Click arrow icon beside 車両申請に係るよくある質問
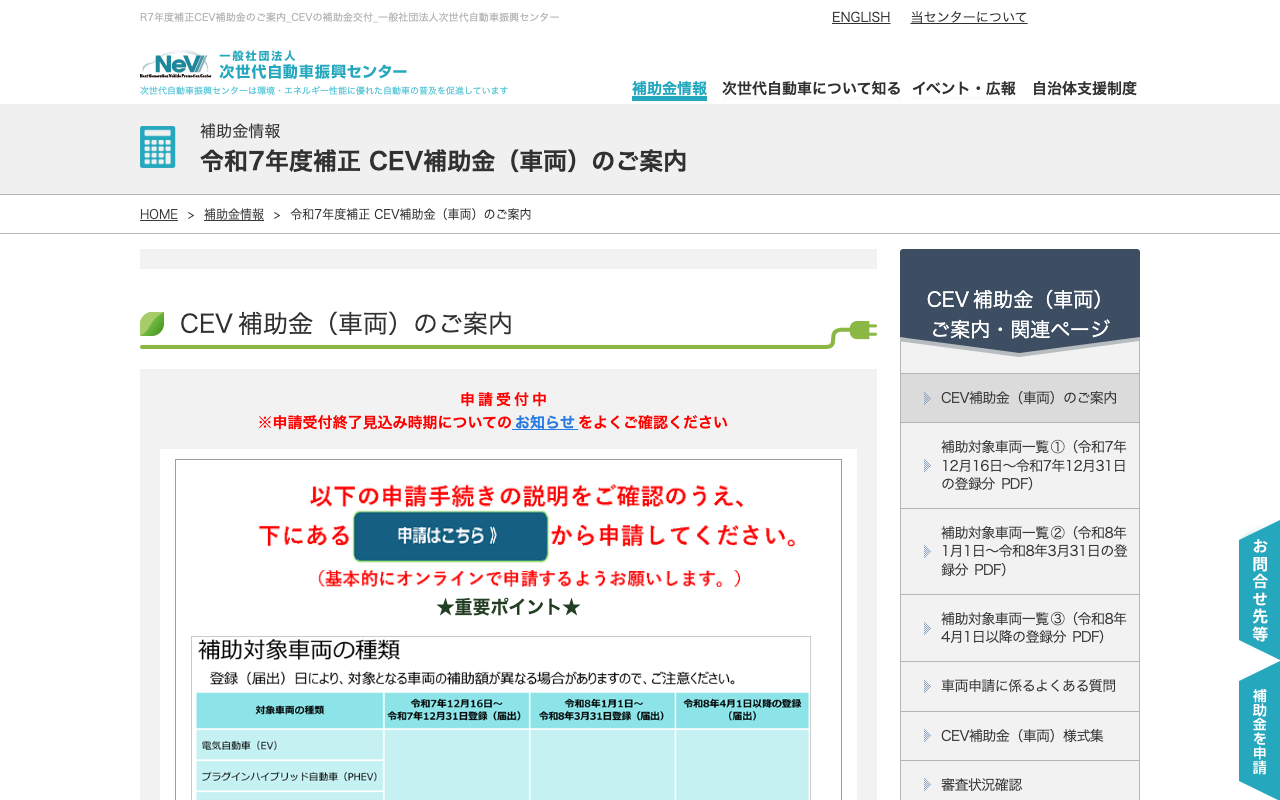Viewport: 1280px width, 800px height. (x=927, y=686)
